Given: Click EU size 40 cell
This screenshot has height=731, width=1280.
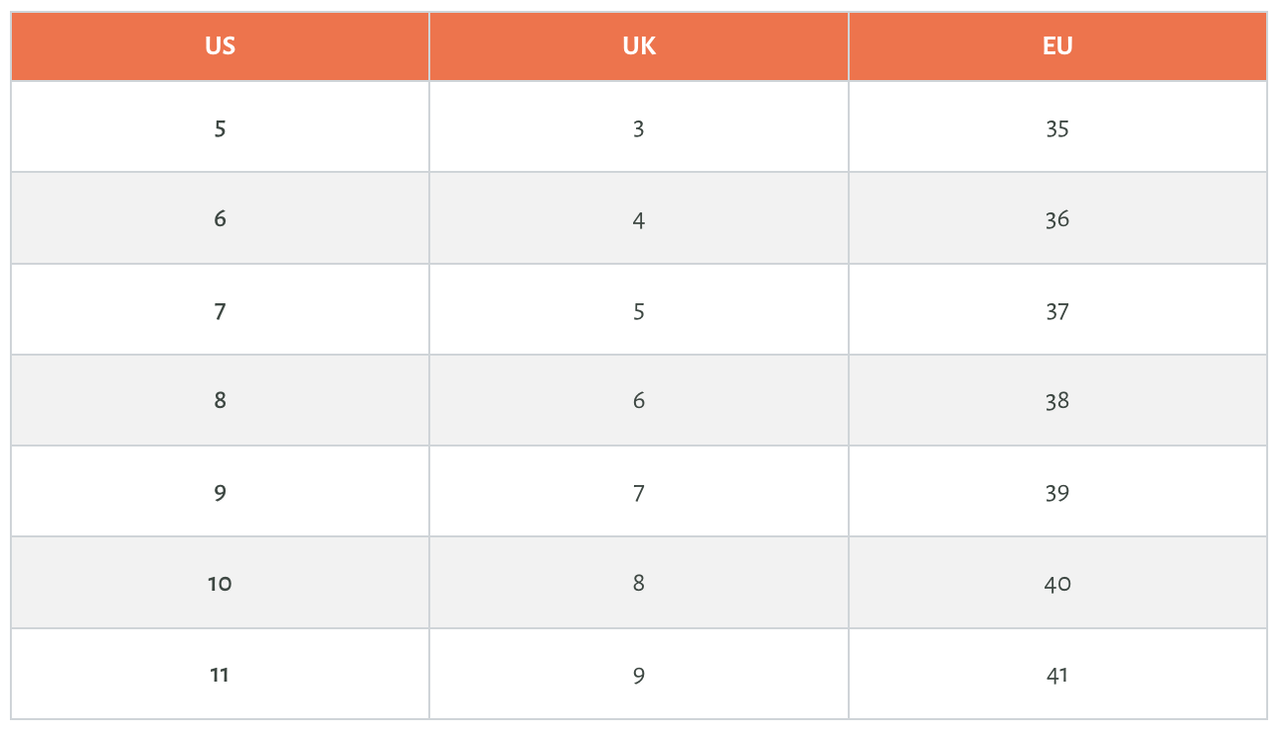Looking at the screenshot, I should (1058, 583).
